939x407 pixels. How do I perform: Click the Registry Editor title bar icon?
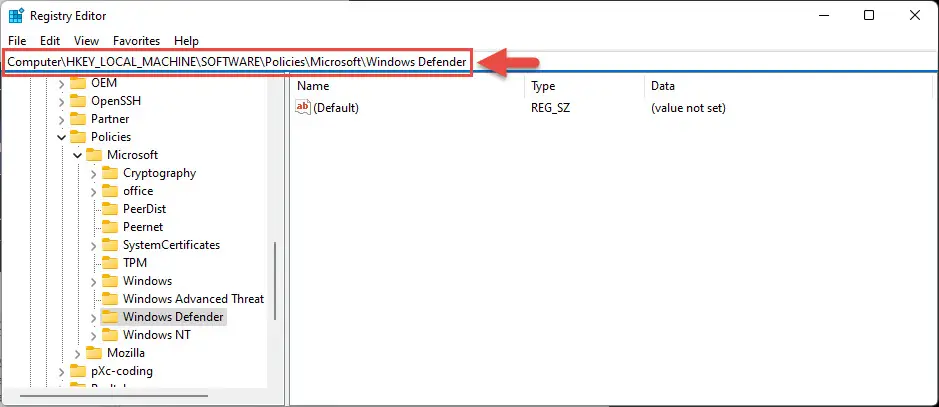16,16
